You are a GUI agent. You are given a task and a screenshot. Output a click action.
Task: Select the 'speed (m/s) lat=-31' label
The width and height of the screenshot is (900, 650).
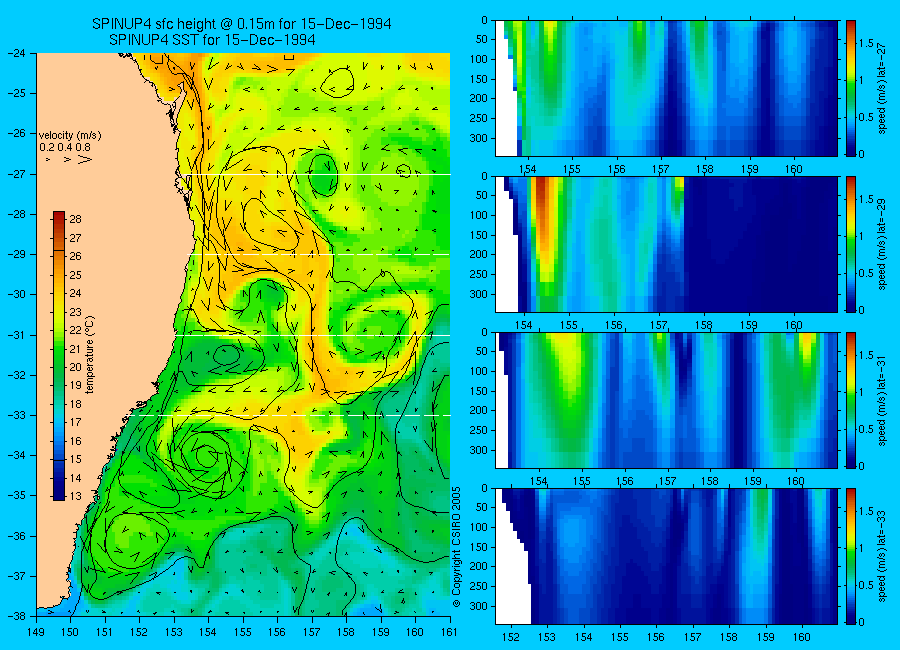[x=883, y=400]
